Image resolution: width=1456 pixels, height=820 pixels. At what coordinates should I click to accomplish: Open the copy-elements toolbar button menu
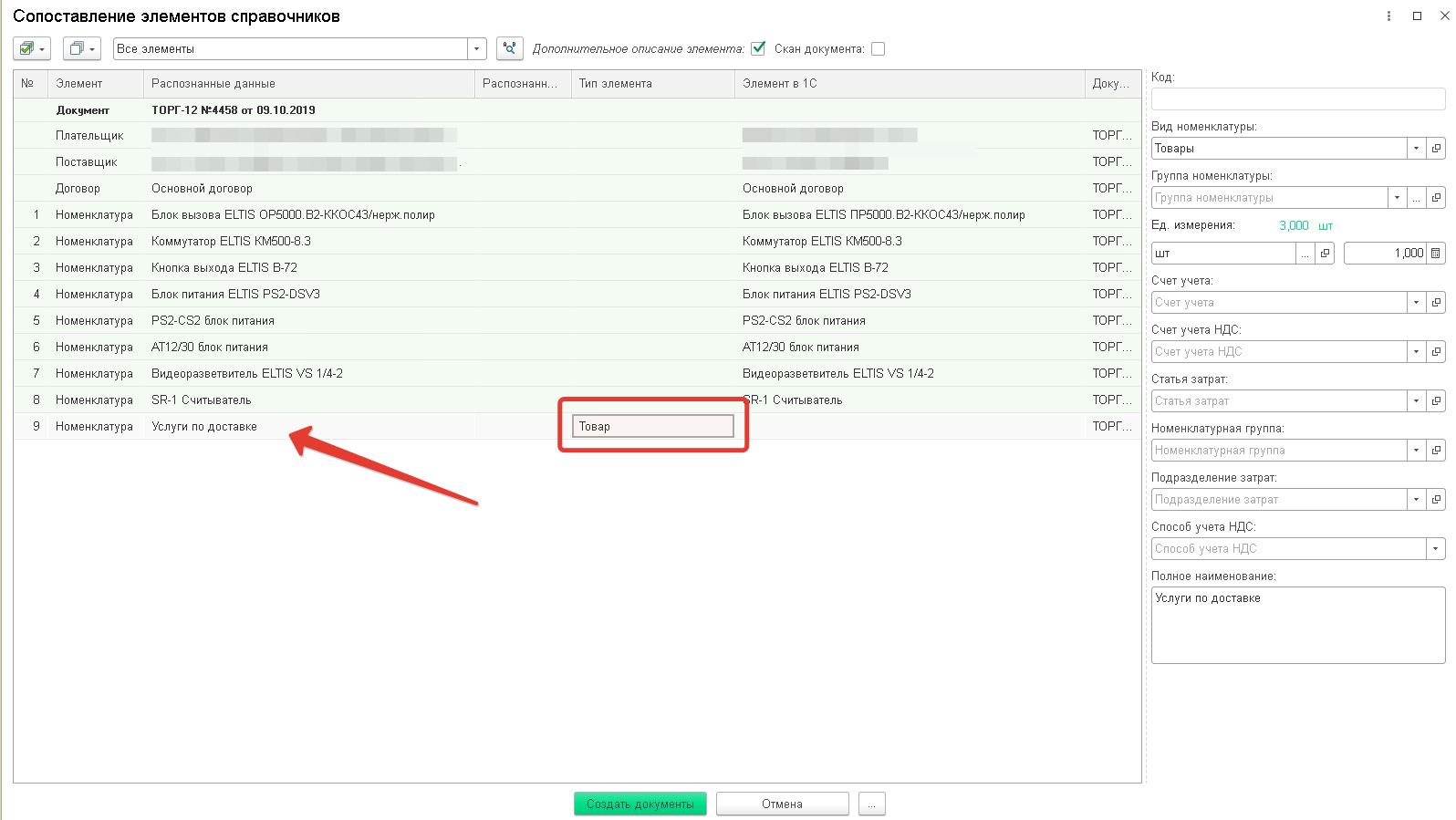coord(82,48)
